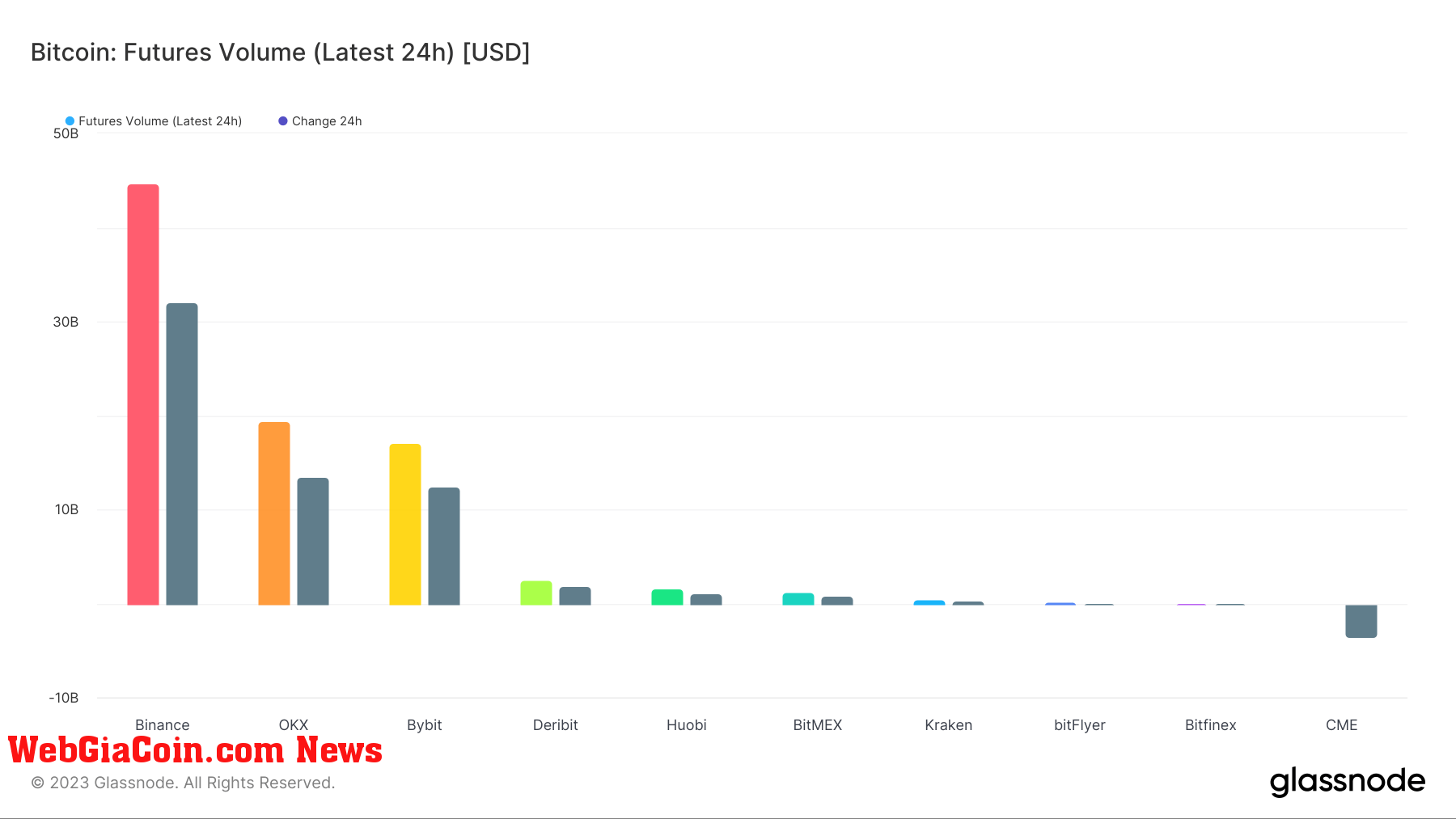1456x819 pixels.
Task: Click the gray OKX change bar
Action: pyautogui.click(x=313, y=541)
